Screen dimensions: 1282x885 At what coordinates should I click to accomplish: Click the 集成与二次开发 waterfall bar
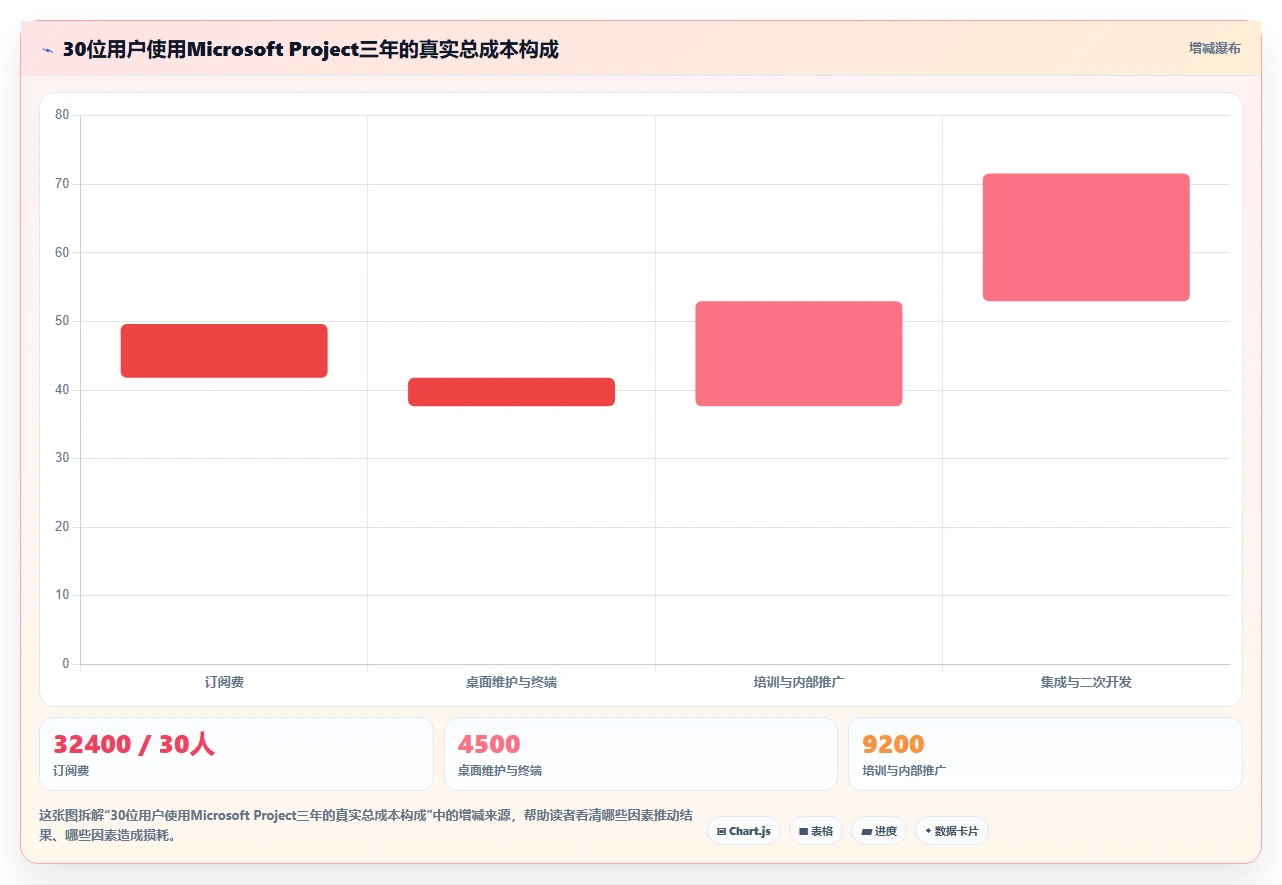(1086, 237)
